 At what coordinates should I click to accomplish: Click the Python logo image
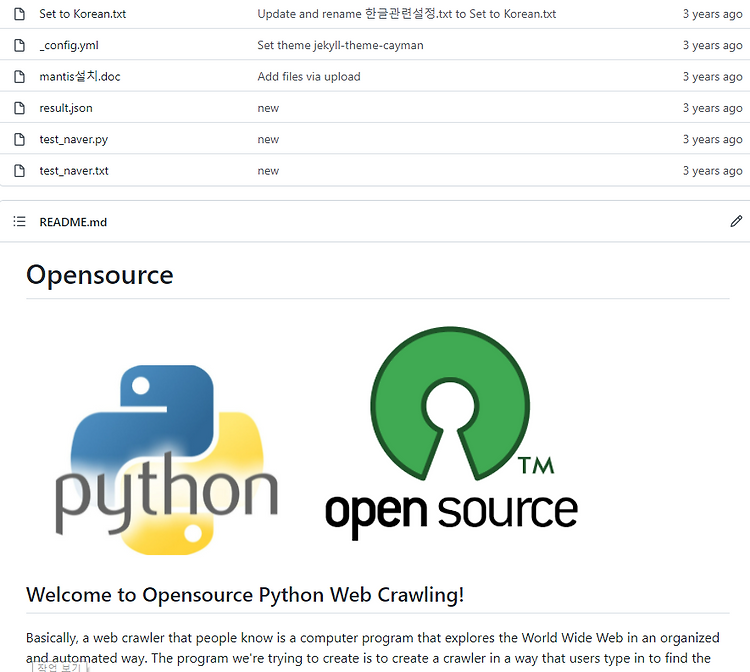click(167, 460)
